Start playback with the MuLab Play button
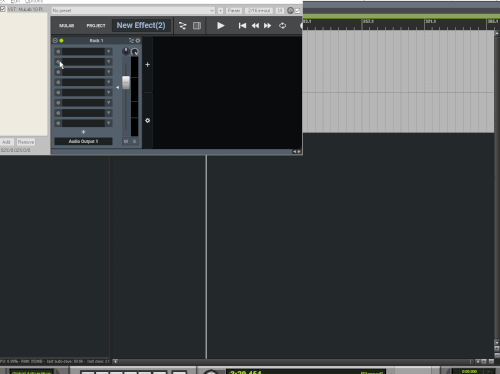The image size is (500, 374). (220, 26)
